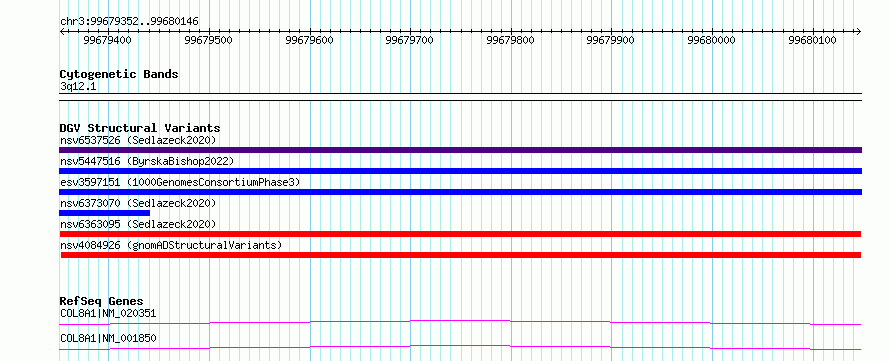Open nsv4084926 (gnomADStructuralVariants) label
This screenshot has height=361, width=890.
click(171, 245)
